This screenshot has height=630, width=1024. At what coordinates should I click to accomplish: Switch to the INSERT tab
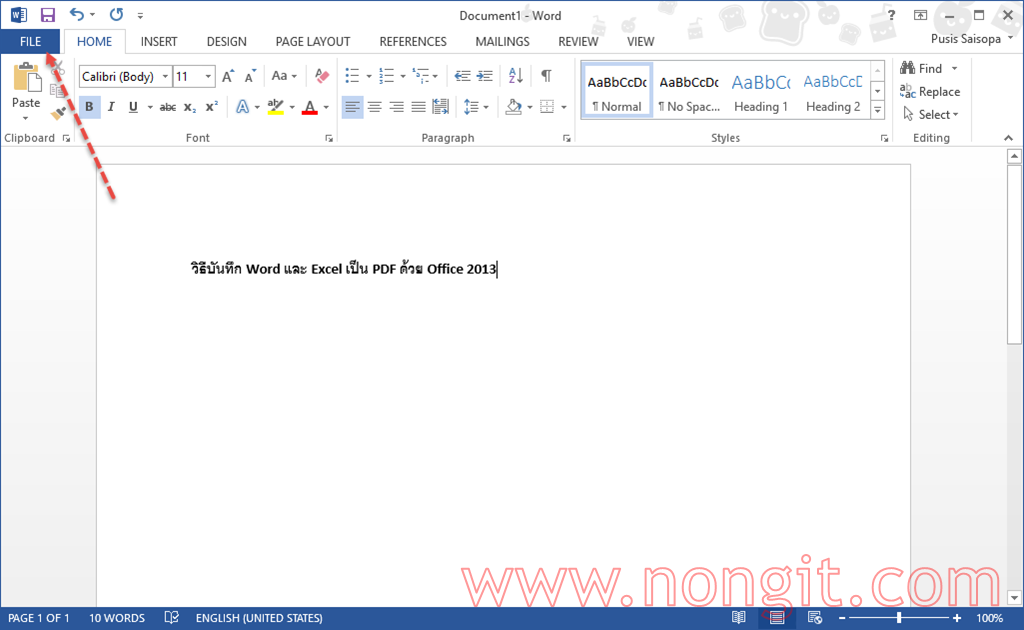(159, 42)
